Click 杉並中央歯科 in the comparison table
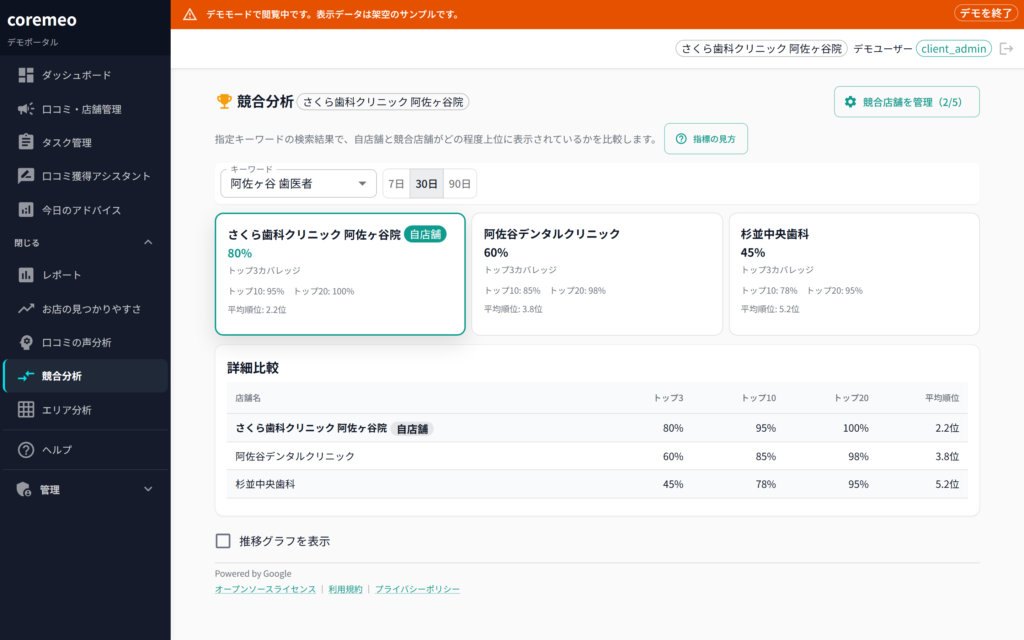The image size is (1024, 640). (265, 485)
